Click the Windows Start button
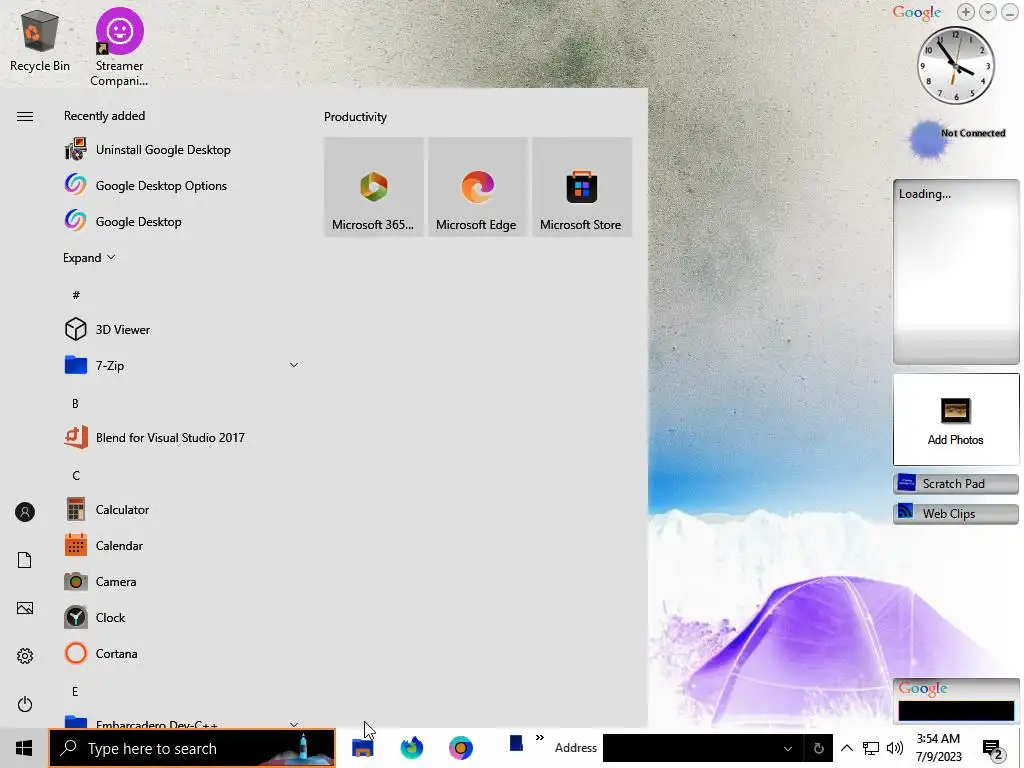 coord(24,748)
